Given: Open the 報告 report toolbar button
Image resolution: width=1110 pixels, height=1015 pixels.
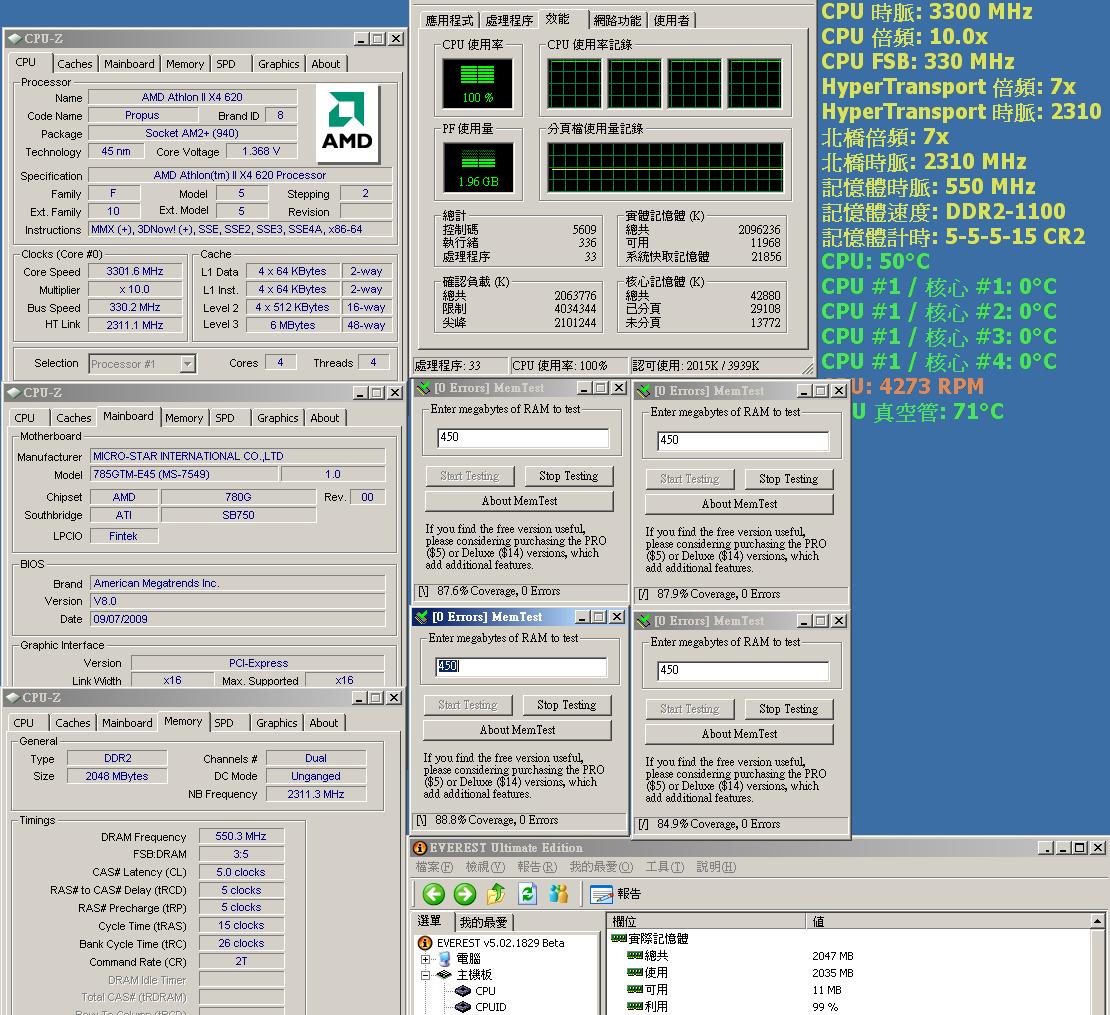Looking at the screenshot, I should (x=616, y=894).
